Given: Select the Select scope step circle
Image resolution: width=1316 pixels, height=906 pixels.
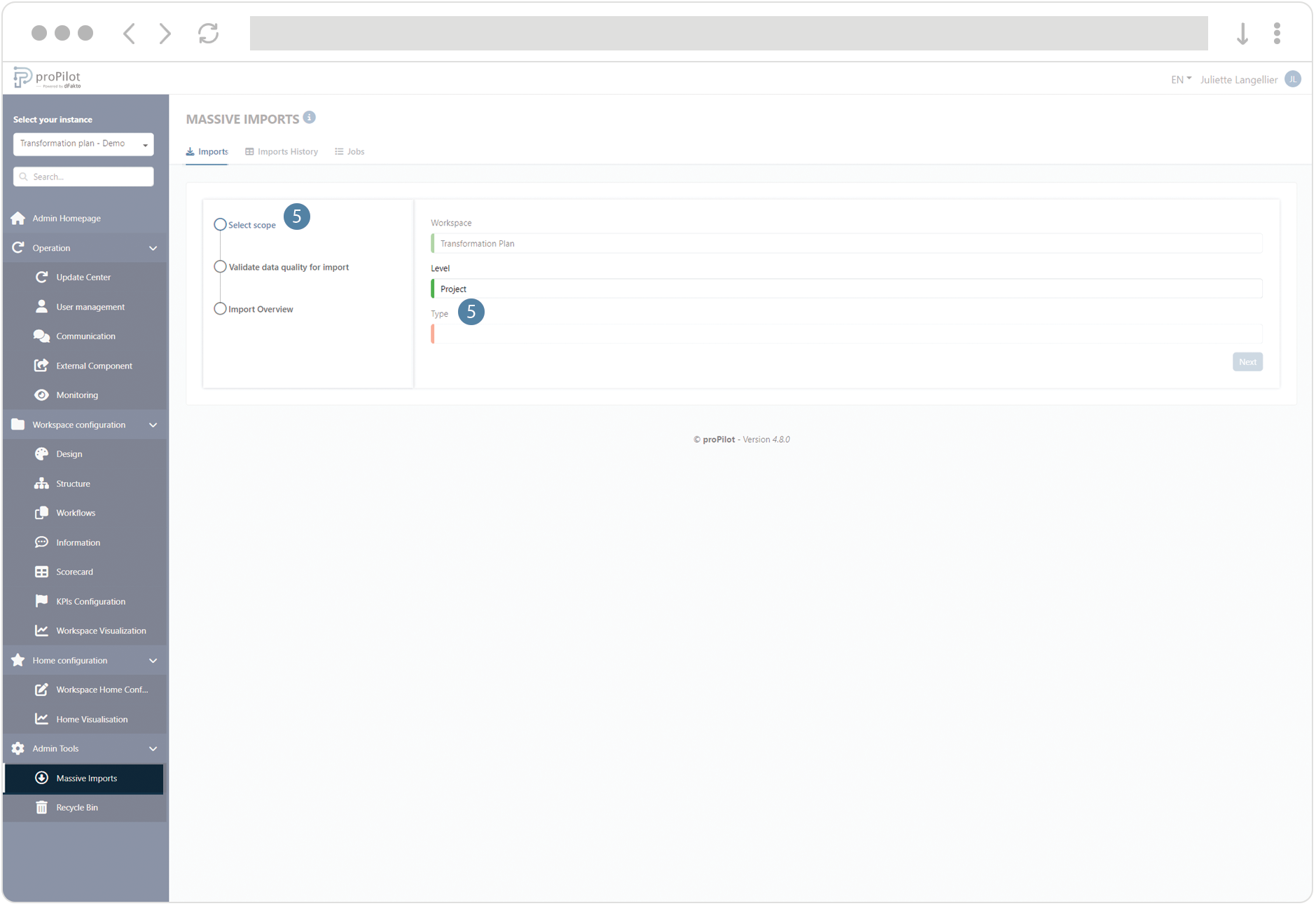Looking at the screenshot, I should click(220, 225).
